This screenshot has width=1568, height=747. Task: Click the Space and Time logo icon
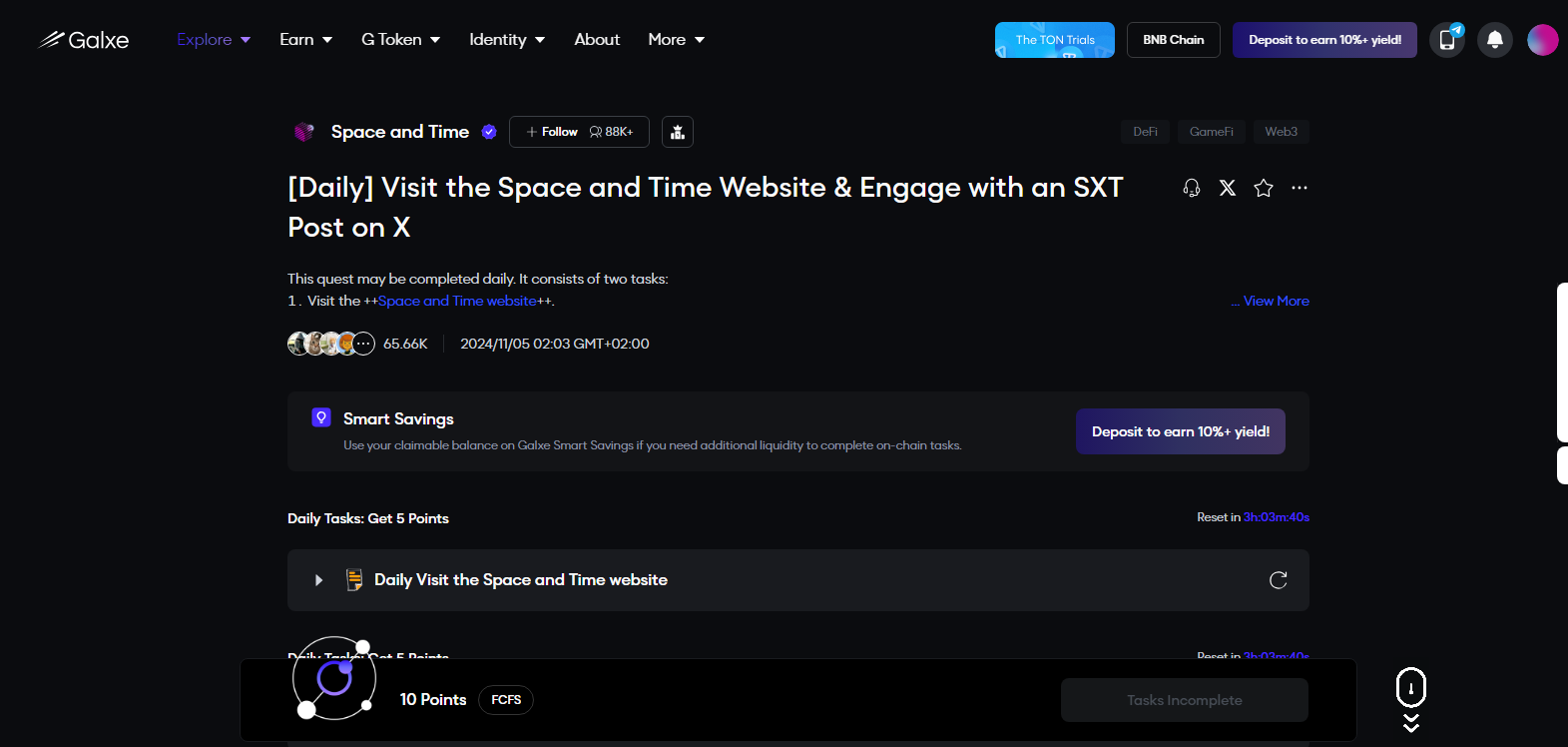(304, 132)
